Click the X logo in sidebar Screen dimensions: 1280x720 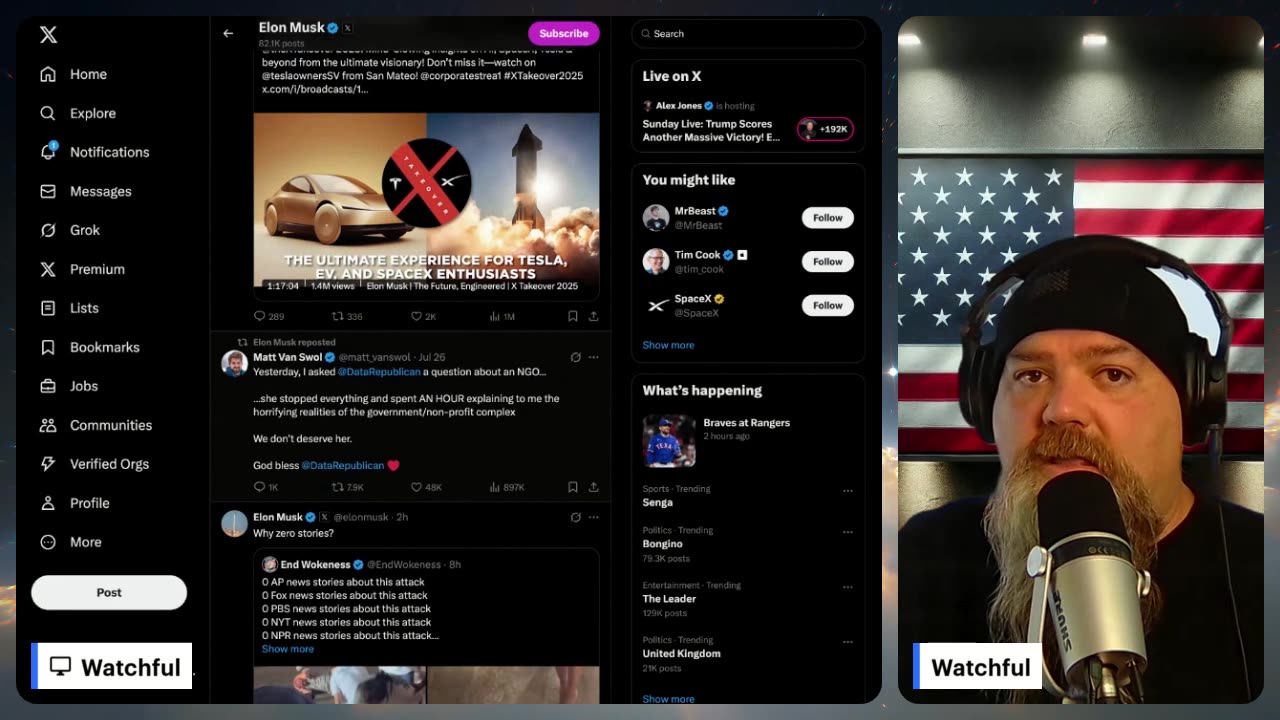[48, 35]
